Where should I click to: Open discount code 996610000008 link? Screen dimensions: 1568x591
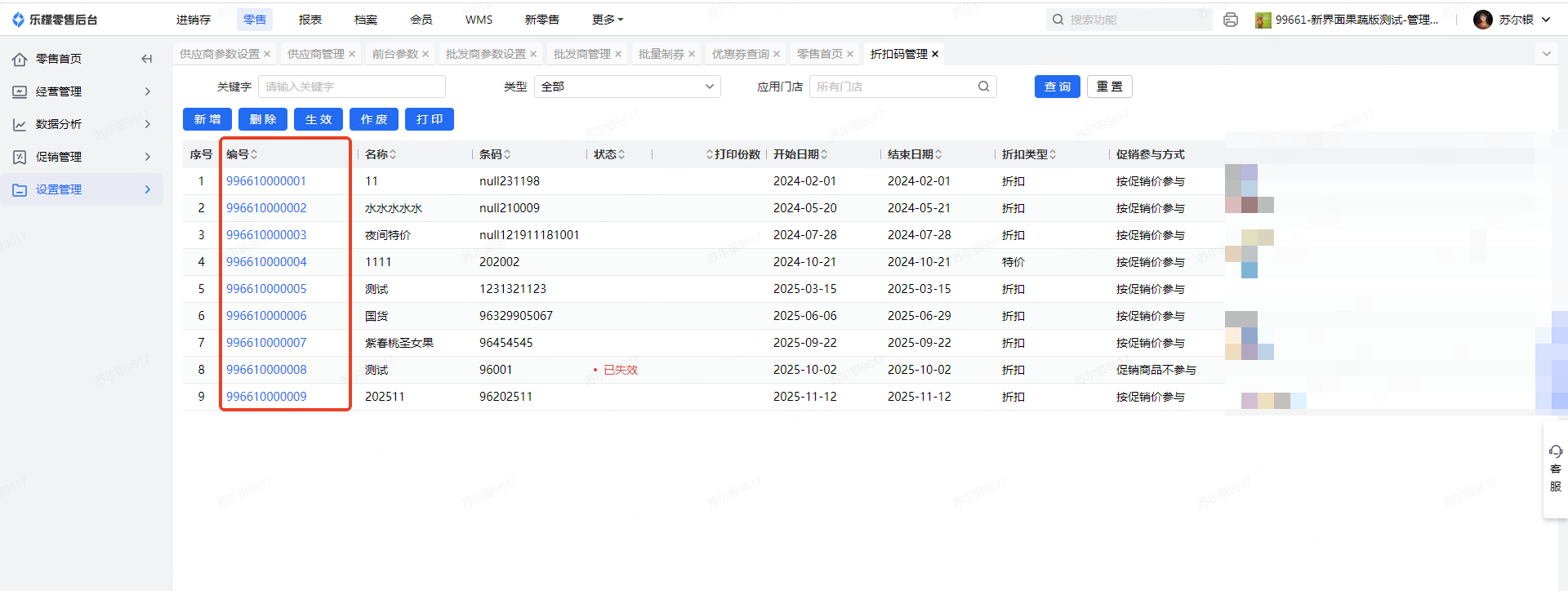coord(266,370)
